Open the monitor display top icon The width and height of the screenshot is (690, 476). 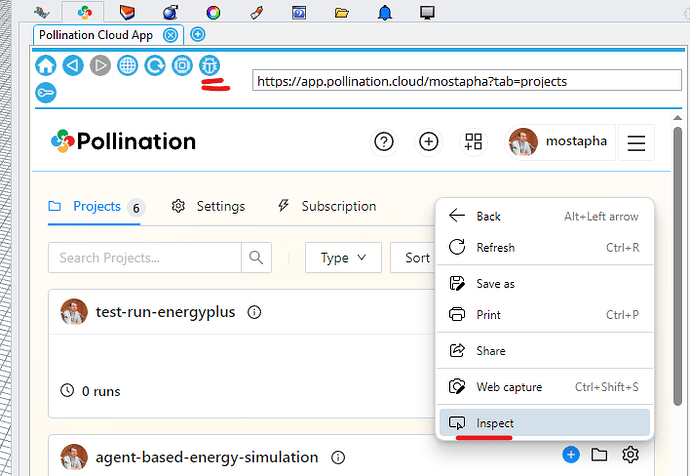427,12
